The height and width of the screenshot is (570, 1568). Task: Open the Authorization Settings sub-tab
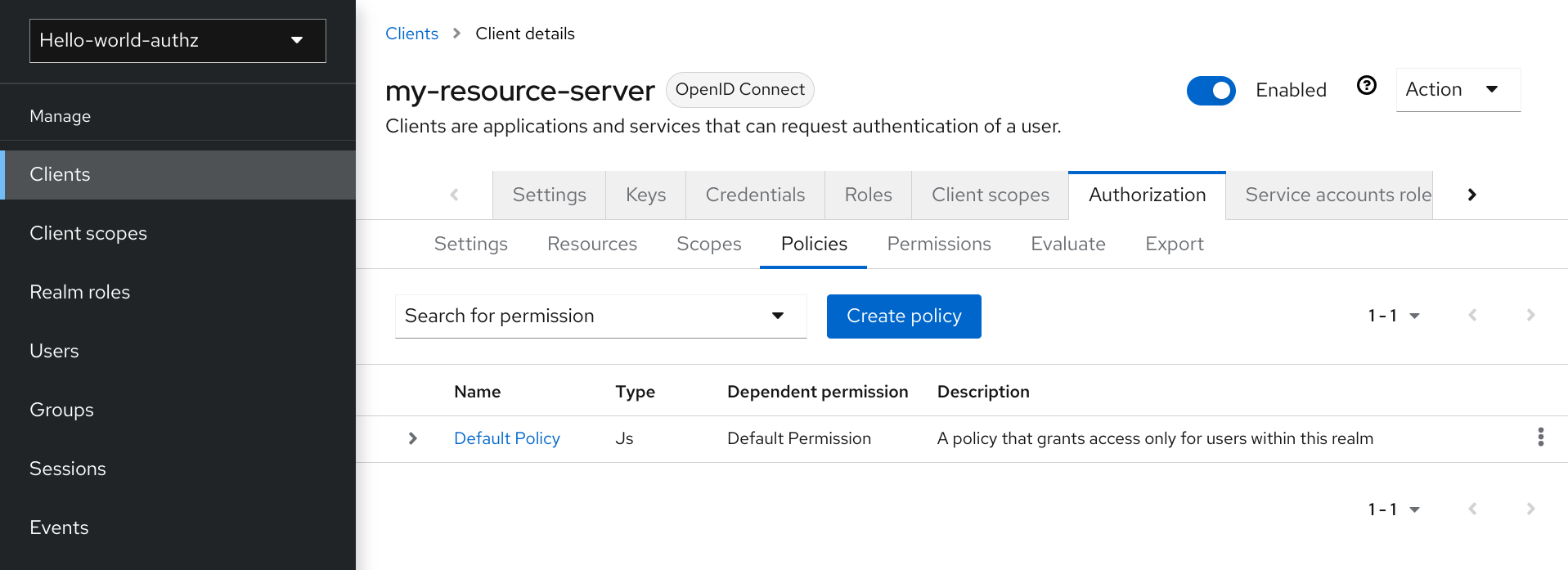pyautogui.click(x=470, y=244)
